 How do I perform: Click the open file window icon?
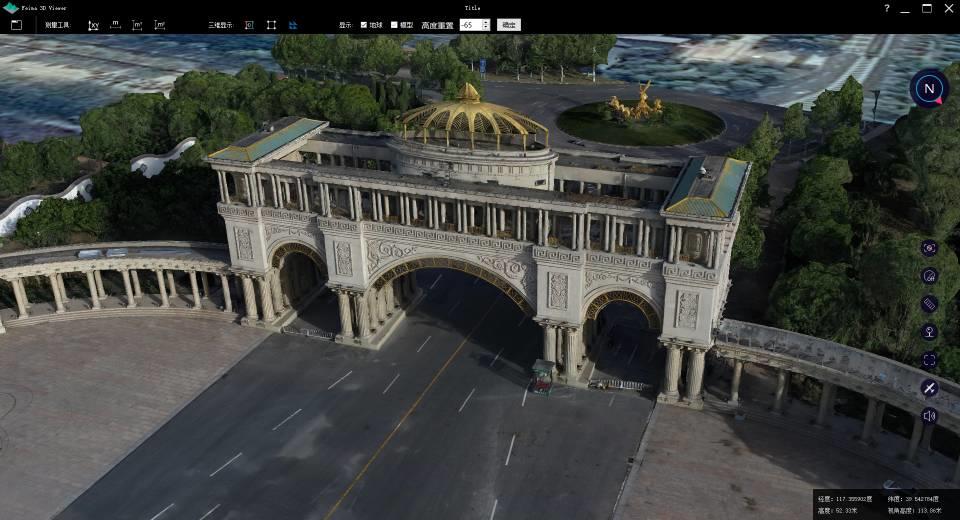[x=16, y=25]
